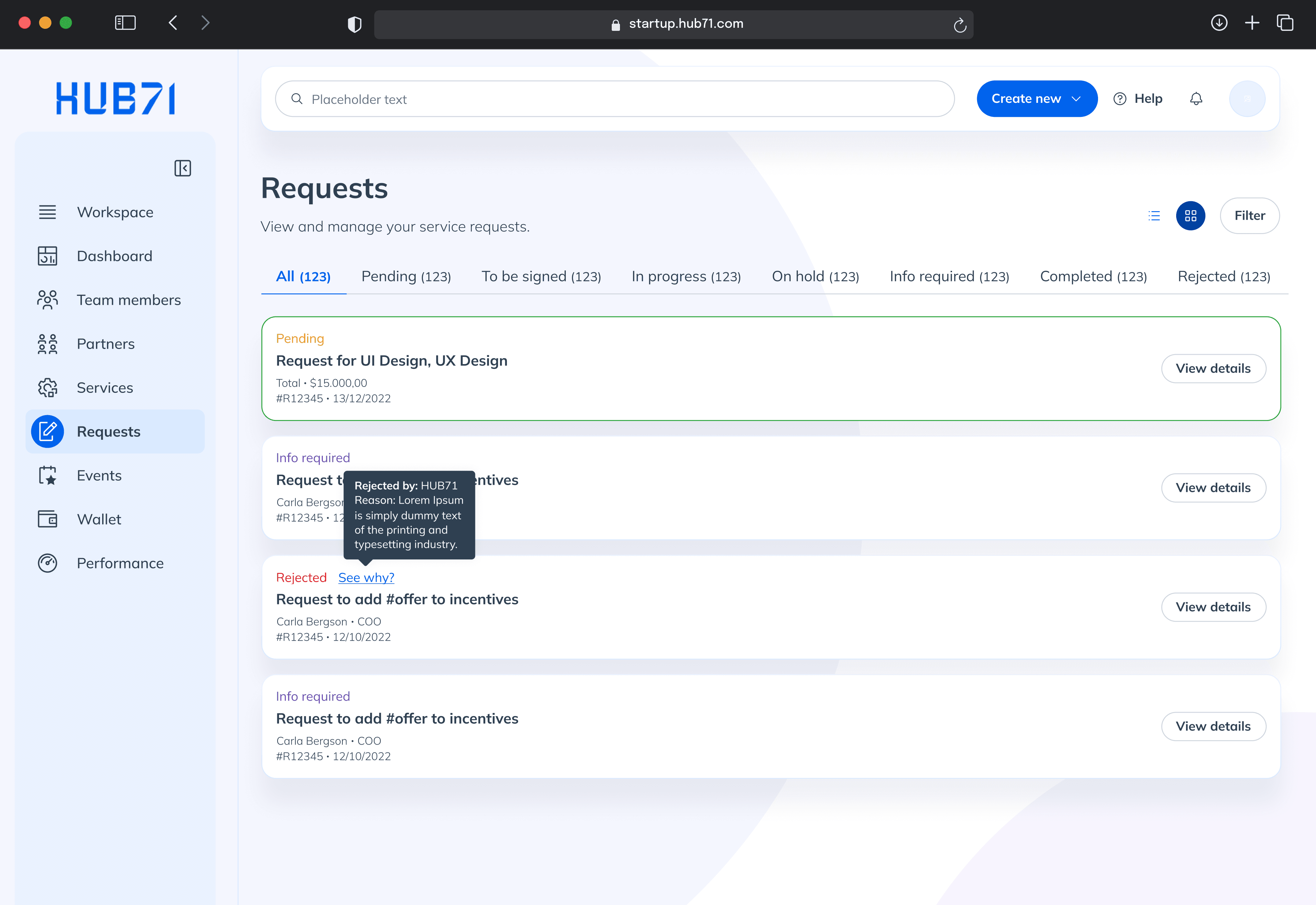
Task: Switch to list view
Action: click(x=1154, y=216)
